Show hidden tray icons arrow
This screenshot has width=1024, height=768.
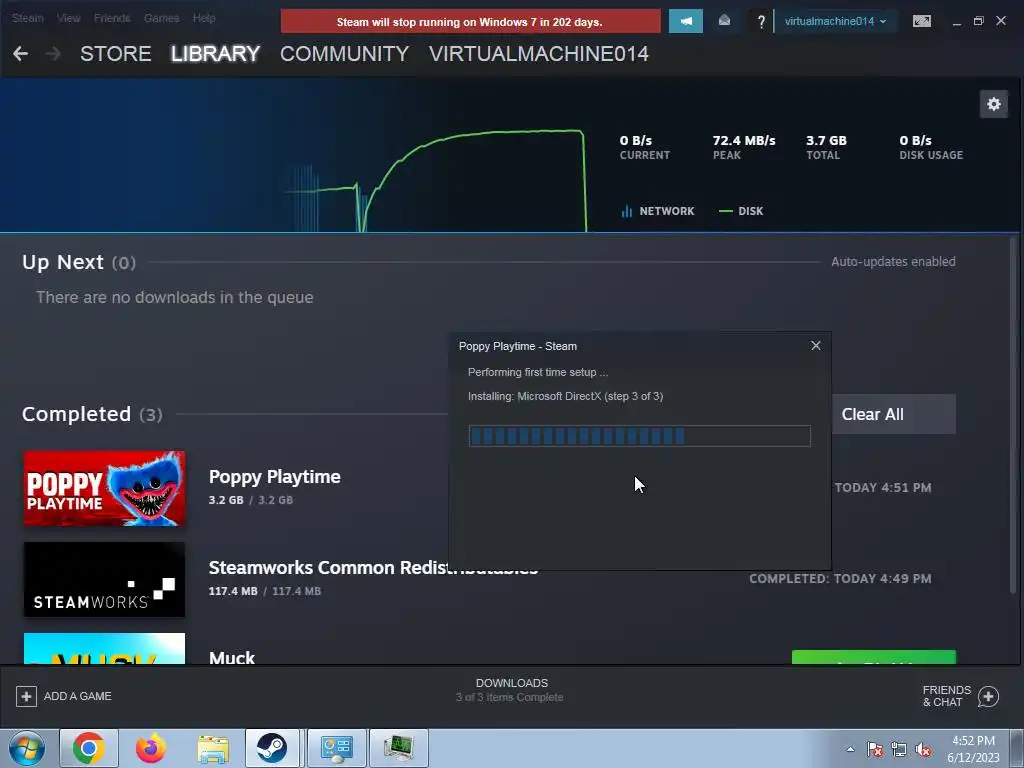pyautogui.click(x=850, y=749)
